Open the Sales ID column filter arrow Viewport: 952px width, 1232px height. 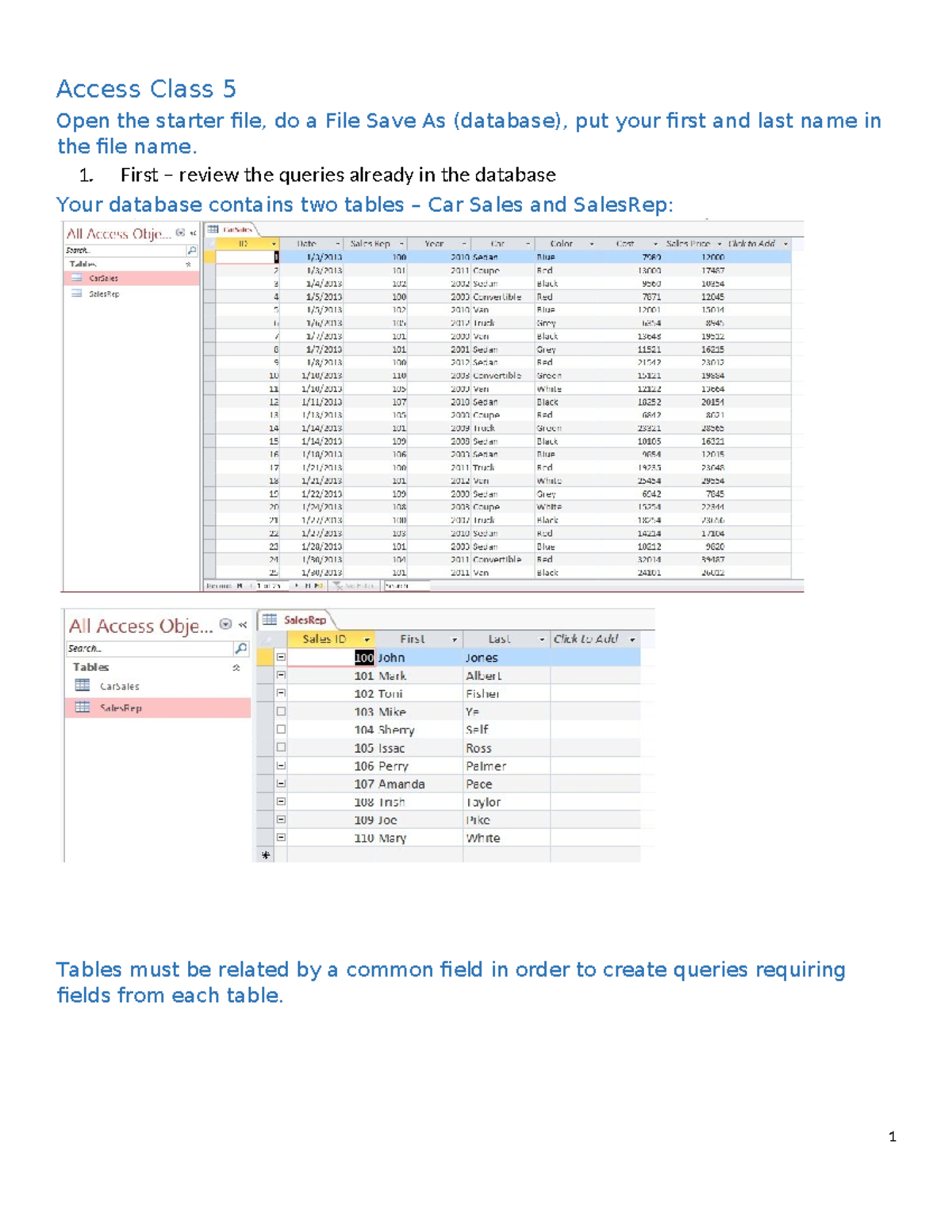(367, 639)
